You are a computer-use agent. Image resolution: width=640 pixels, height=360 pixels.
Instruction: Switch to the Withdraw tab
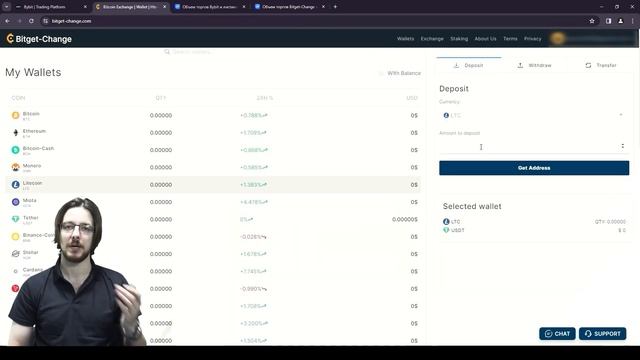pyautogui.click(x=534, y=65)
